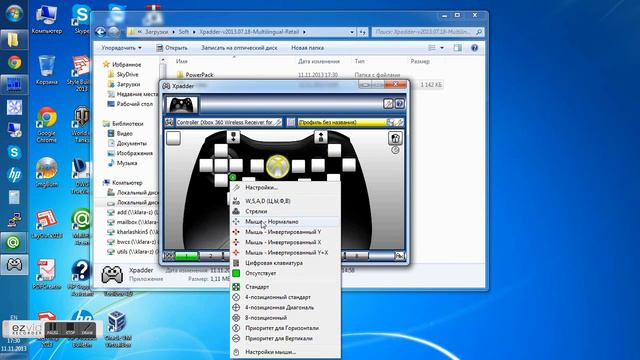Click the Y button square on controller

pyautogui.click(x=334, y=150)
